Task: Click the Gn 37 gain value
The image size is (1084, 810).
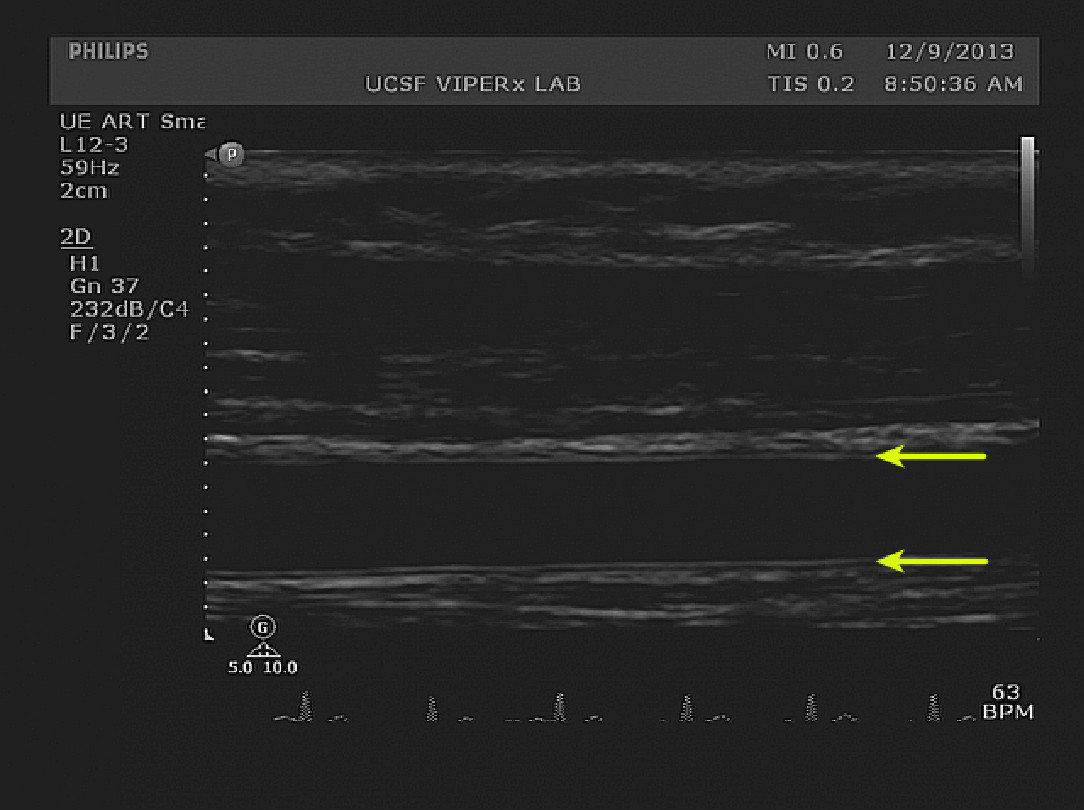Action: point(104,286)
